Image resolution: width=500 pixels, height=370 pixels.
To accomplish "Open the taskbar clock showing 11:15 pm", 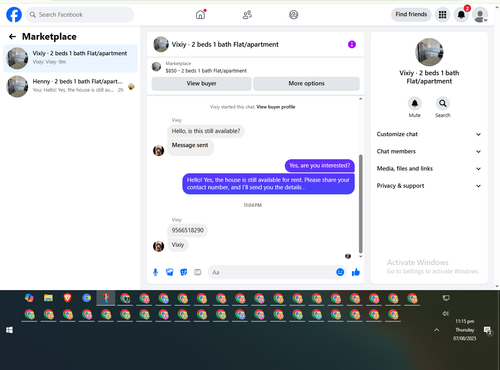I will tap(465, 330).
